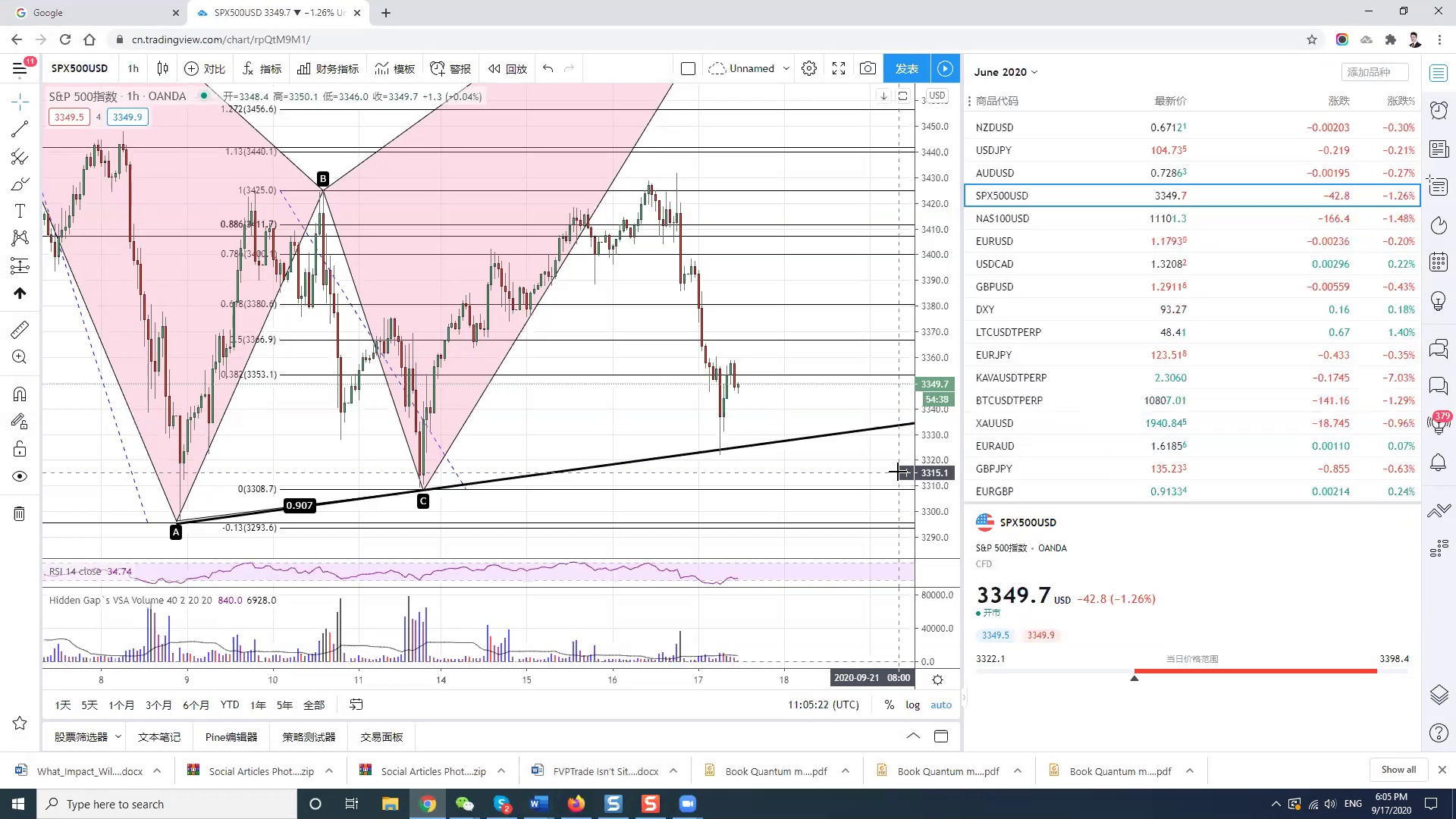1456x819 pixels.
Task: Hide all drawings with eye icon
Action: tap(20, 476)
